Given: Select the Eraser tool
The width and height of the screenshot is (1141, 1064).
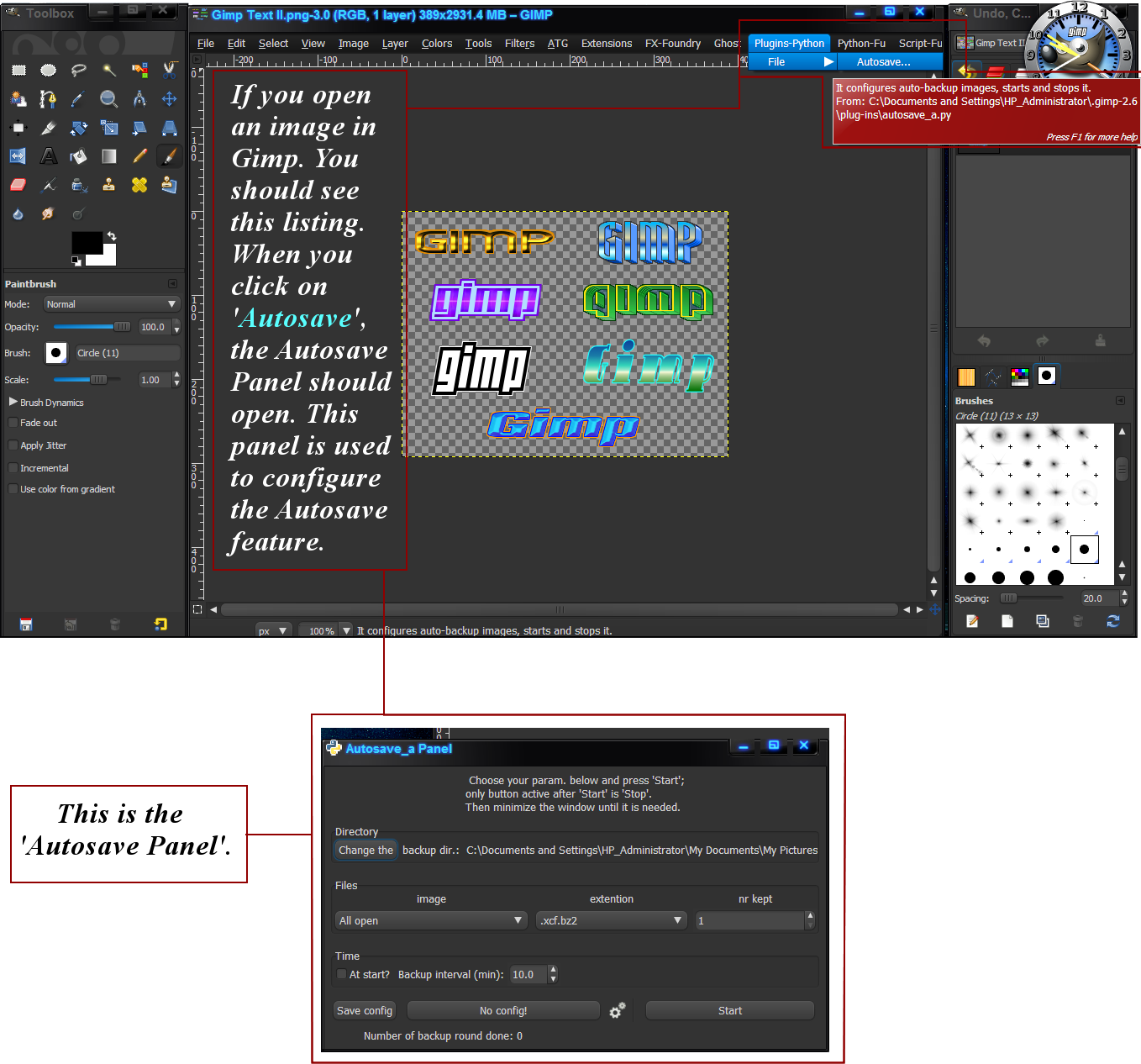Looking at the screenshot, I should tap(18, 185).
